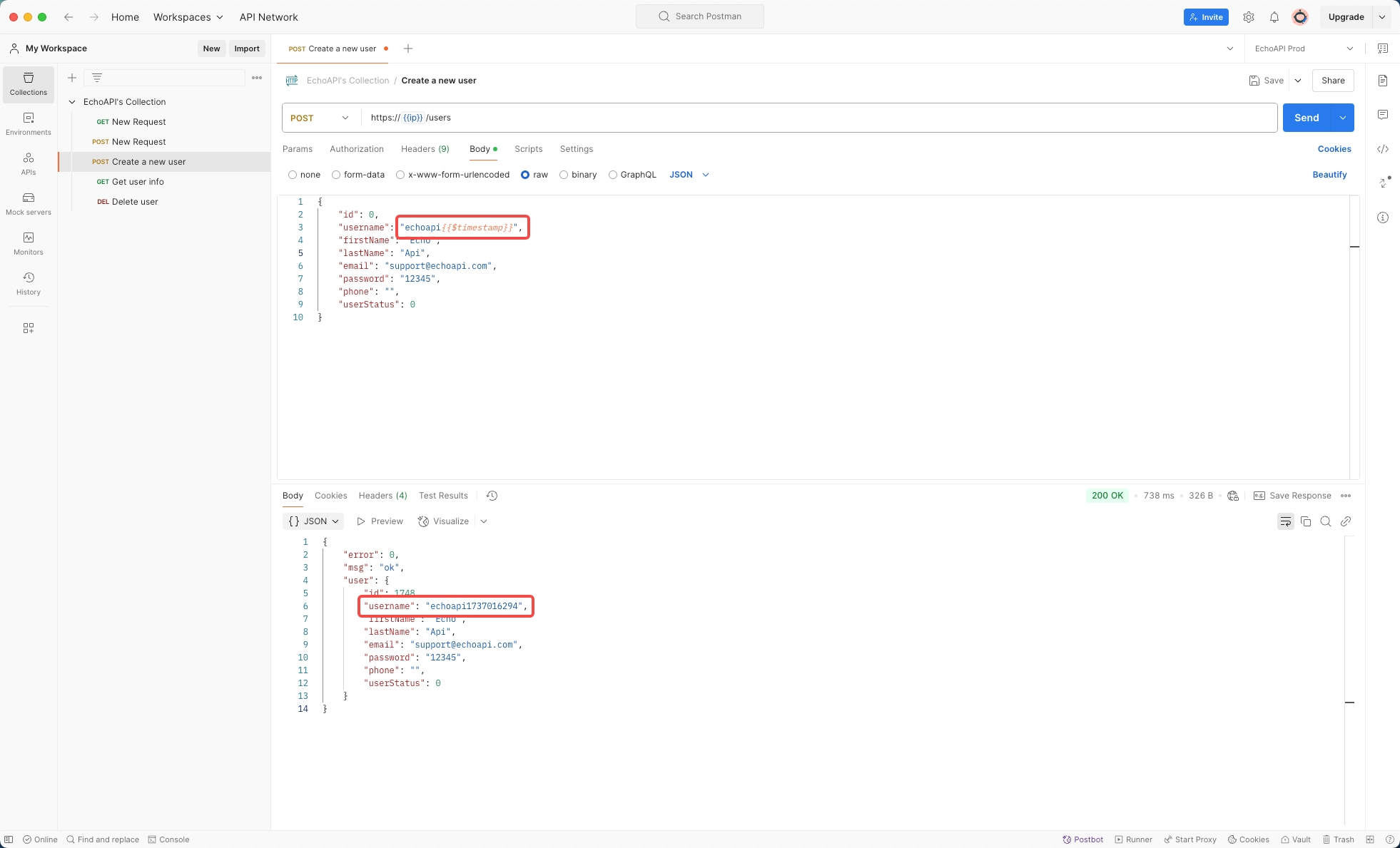Viewport: 1400px width, 848px height.
Task: Open the comments icon in right sidebar
Action: [x=1383, y=115]
